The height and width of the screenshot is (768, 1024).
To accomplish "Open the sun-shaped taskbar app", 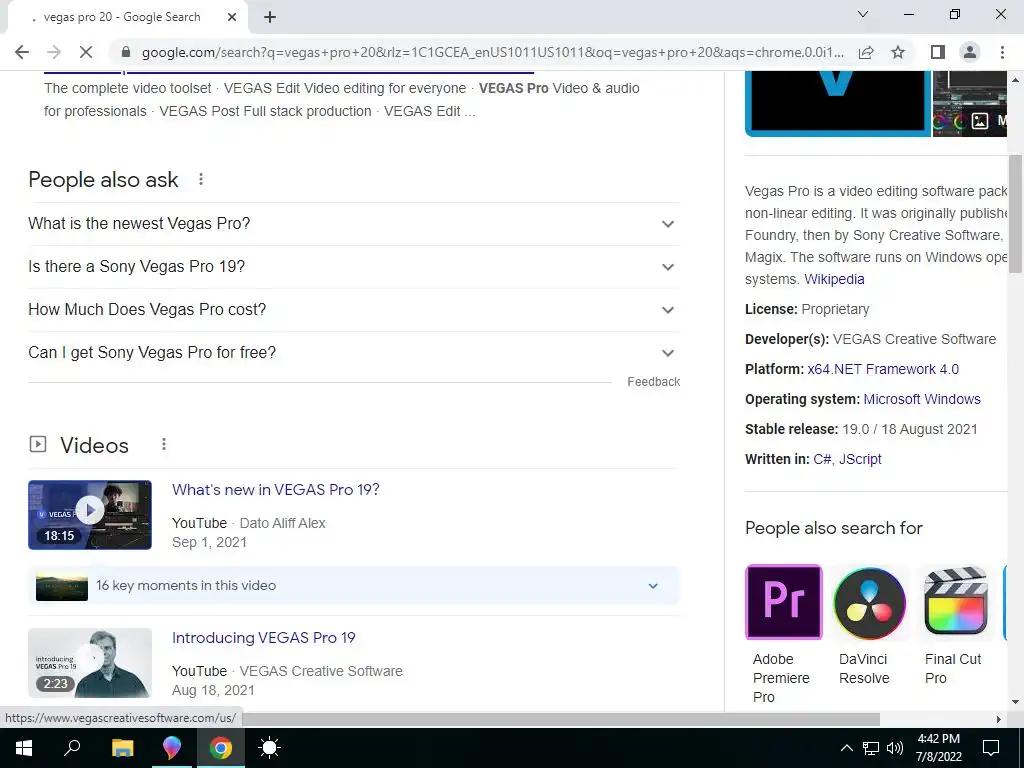I will (x=270, y=748).
